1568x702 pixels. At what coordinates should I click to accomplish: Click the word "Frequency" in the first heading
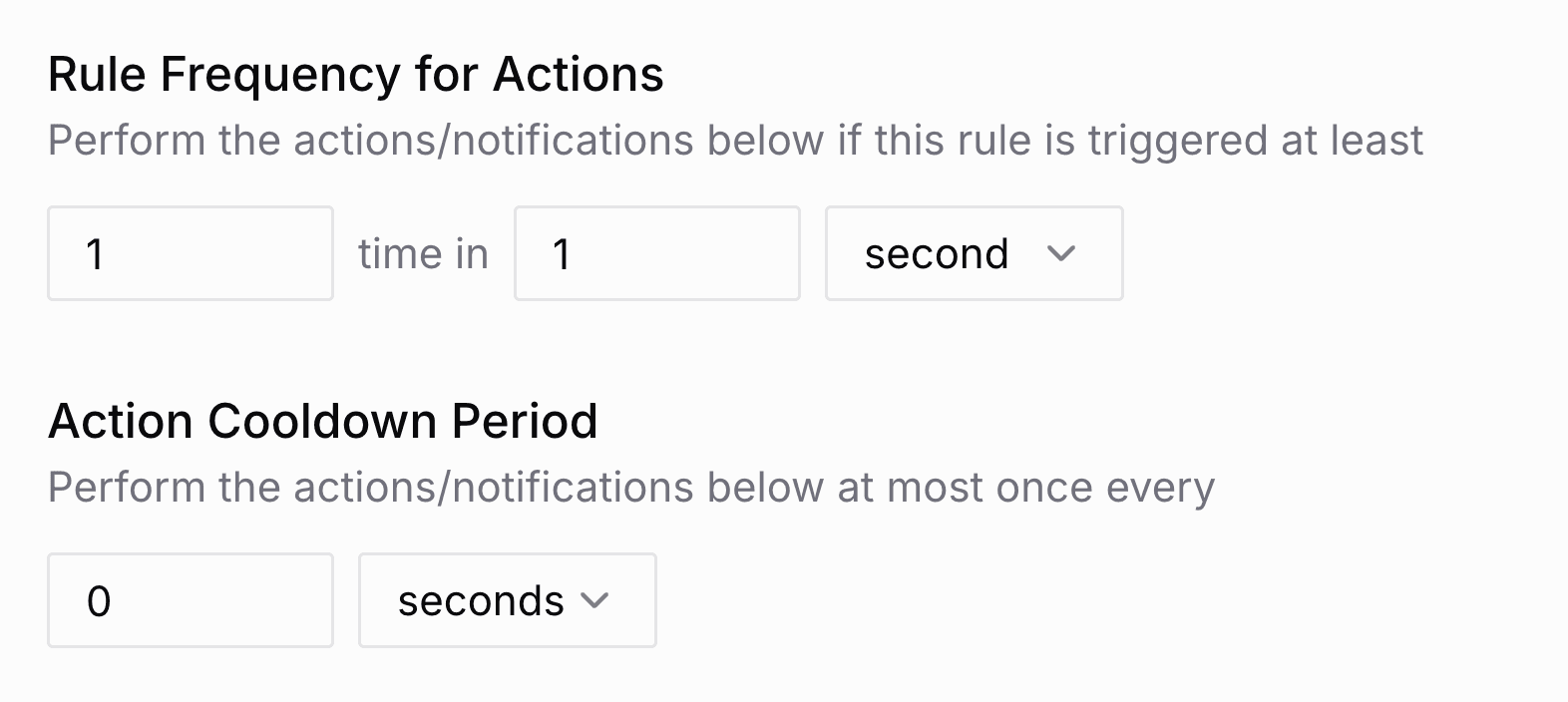tap(280, 75)
